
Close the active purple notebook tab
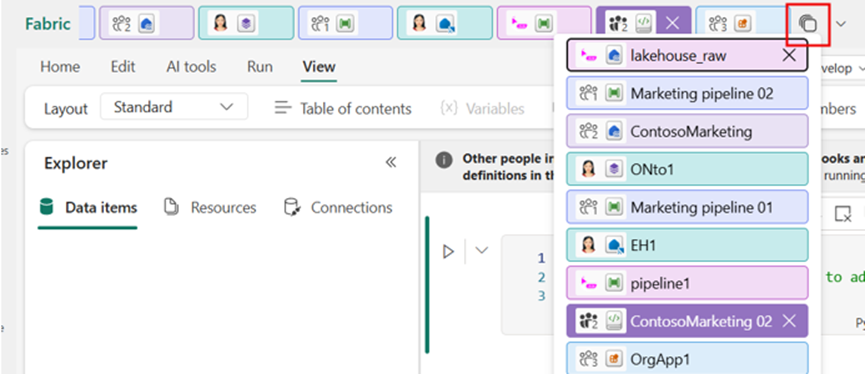[x=672, y=23]
